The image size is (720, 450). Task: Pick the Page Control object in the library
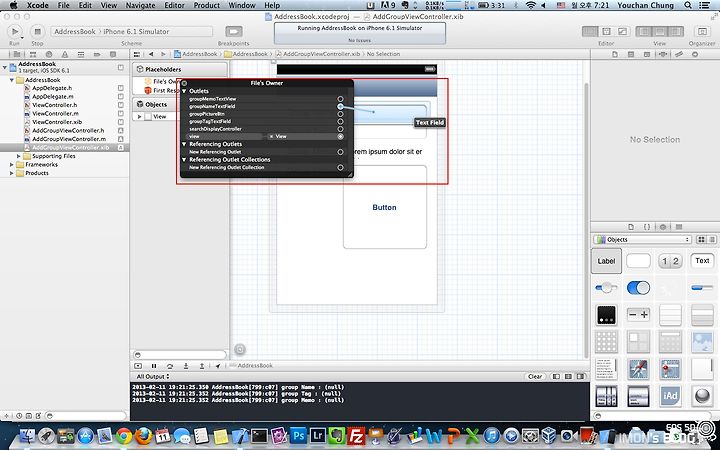point(606,315)
